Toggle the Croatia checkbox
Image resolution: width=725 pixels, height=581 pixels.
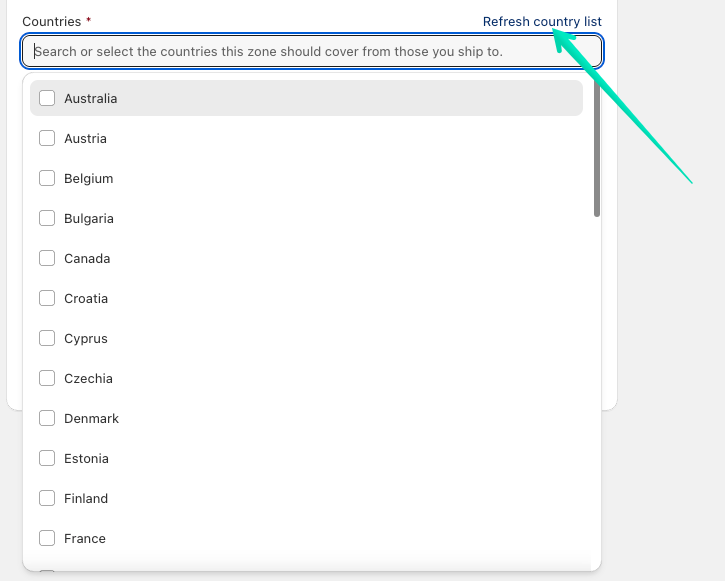(47, 298)
